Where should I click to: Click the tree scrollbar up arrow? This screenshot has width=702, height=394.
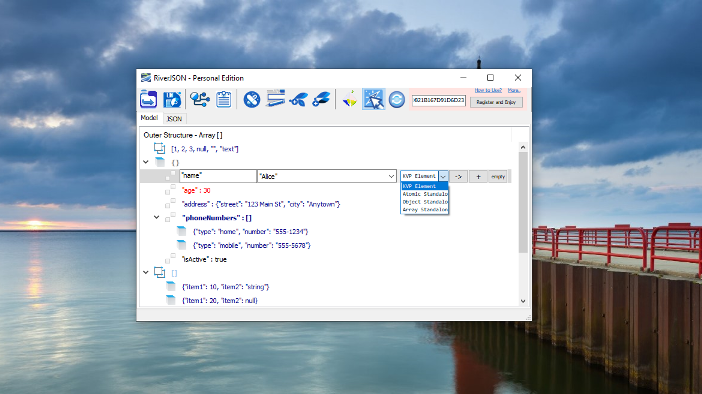click(x=523, y=147)
